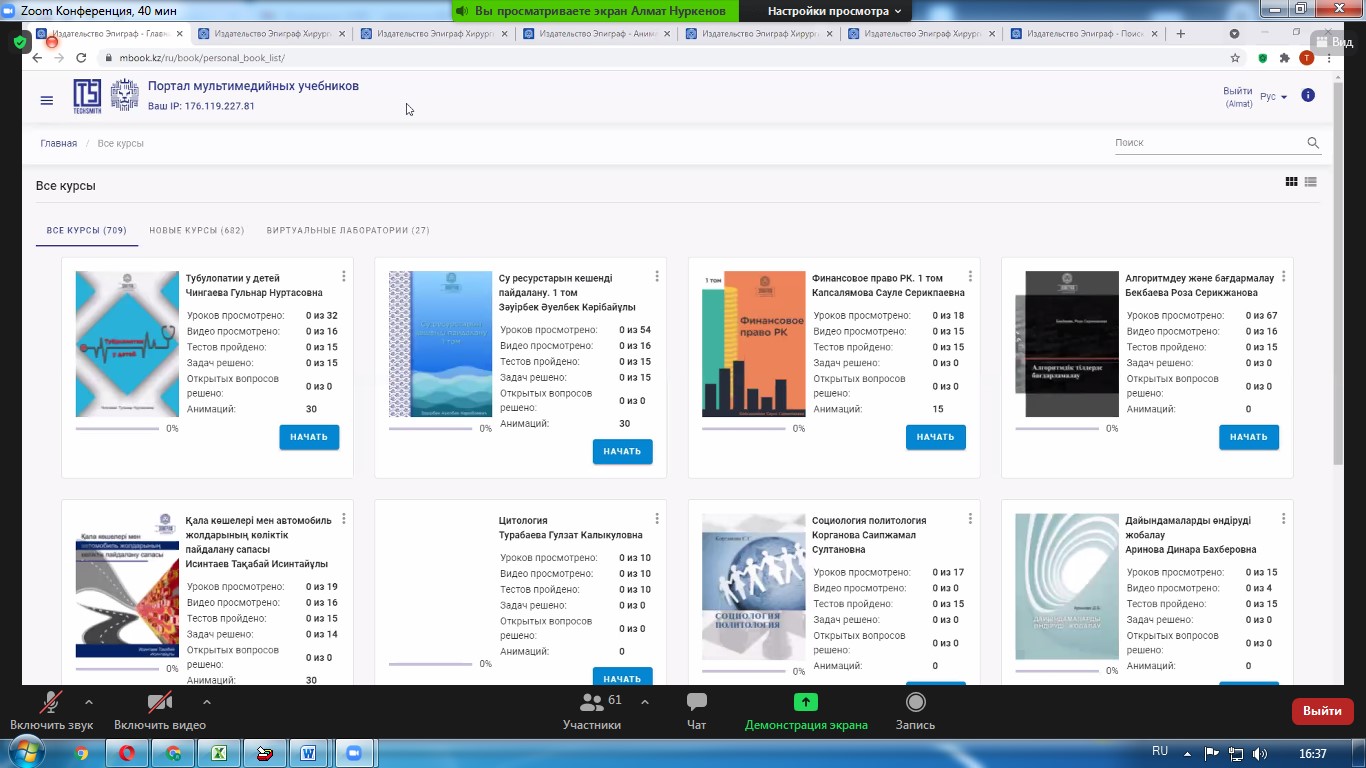The height and width of the screenshot is (768, 1366).
Task: Open the info icon in header
Action: click(x=1308, y=96)
